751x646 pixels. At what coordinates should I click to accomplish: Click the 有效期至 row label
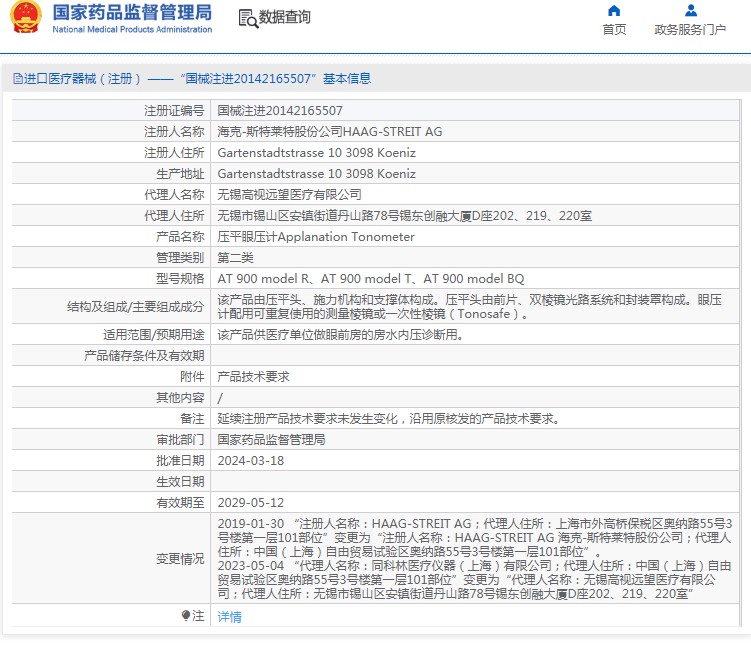pyautogui.click(x=180, y=502)
